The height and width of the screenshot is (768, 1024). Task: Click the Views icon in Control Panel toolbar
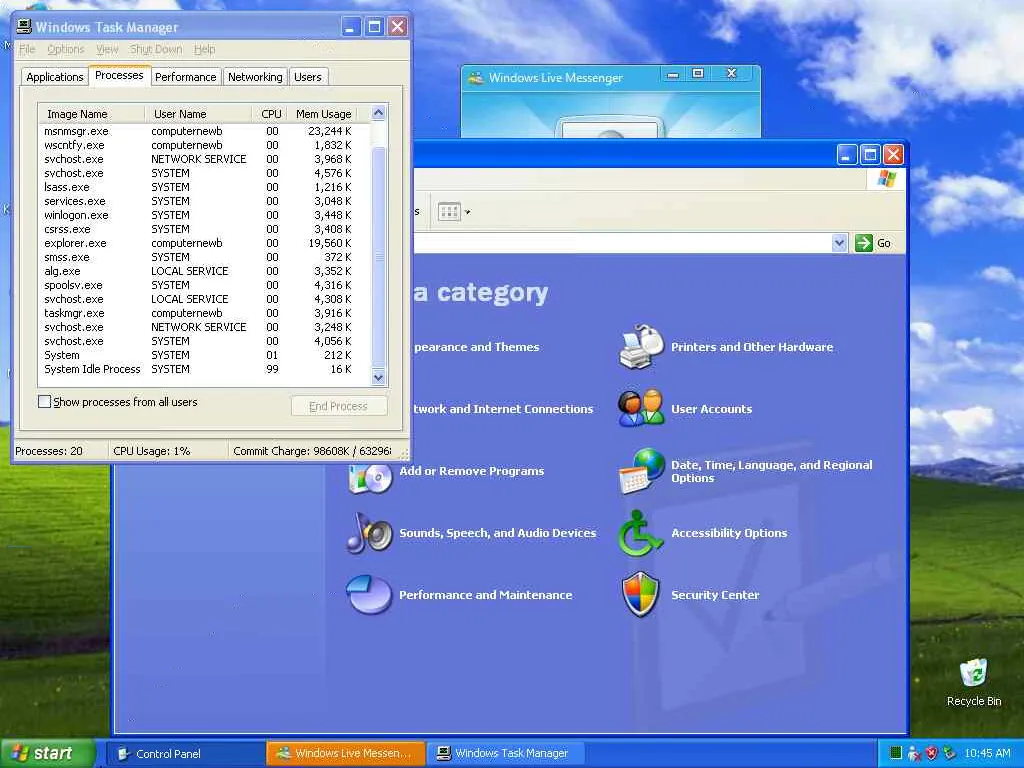click(x=449, y=212)
